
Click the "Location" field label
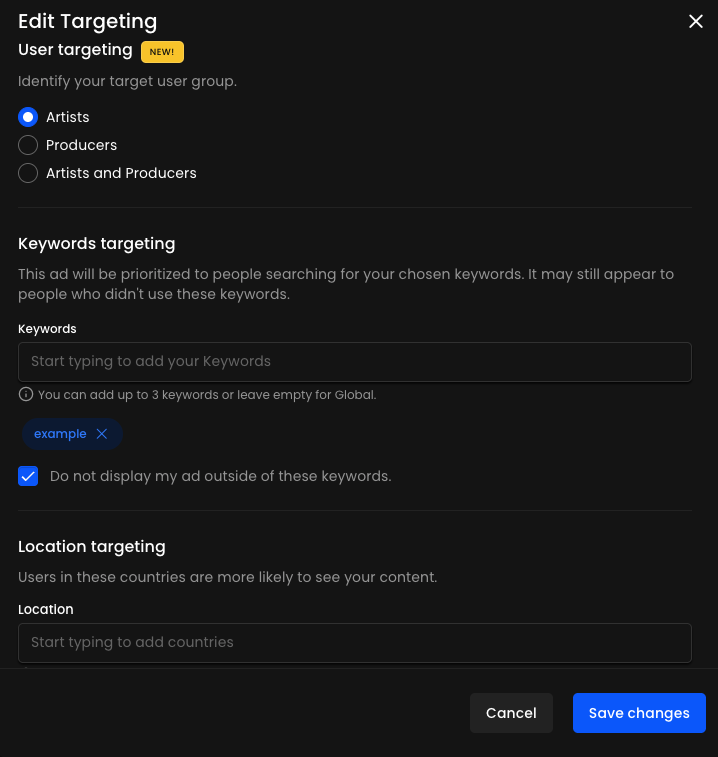coord(45,609)
